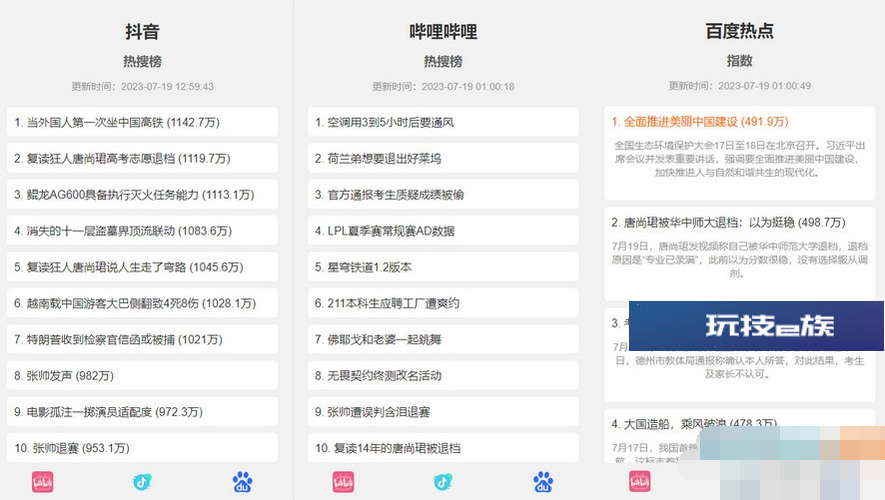Tap the Bilibili icon in the 百度热点 panel

639,482
